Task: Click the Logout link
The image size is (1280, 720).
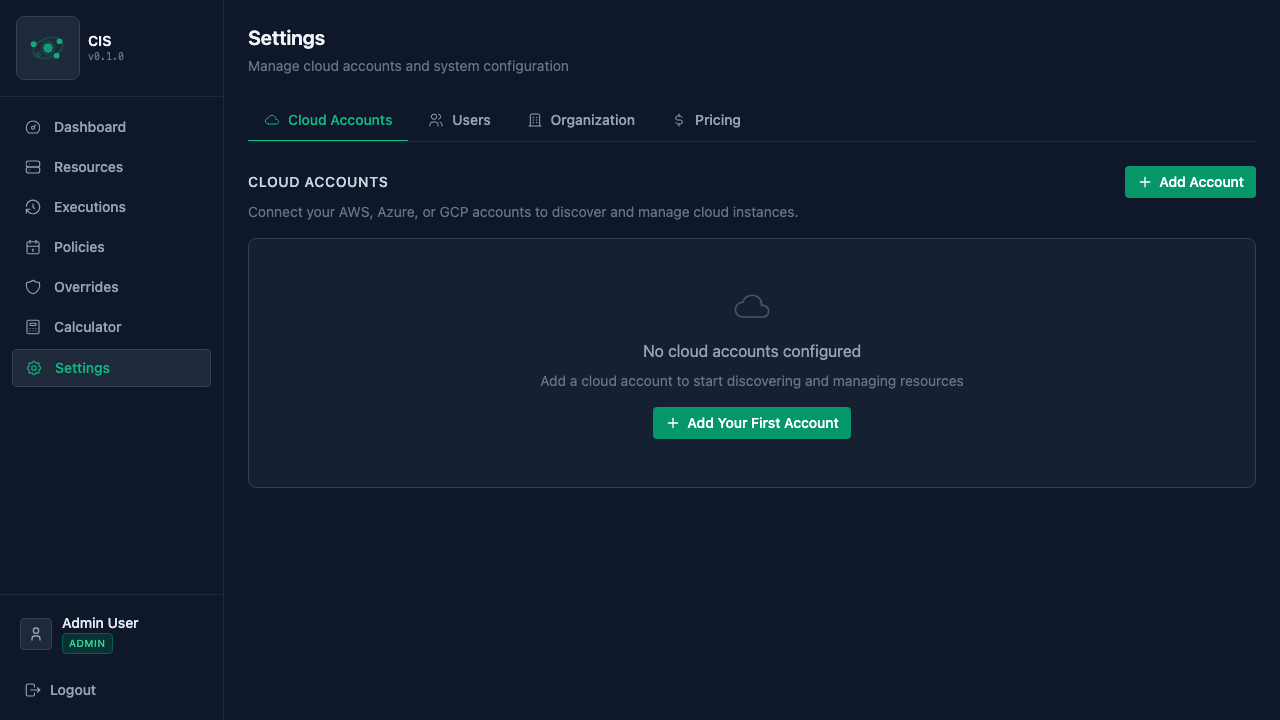Action: point(61,690)
